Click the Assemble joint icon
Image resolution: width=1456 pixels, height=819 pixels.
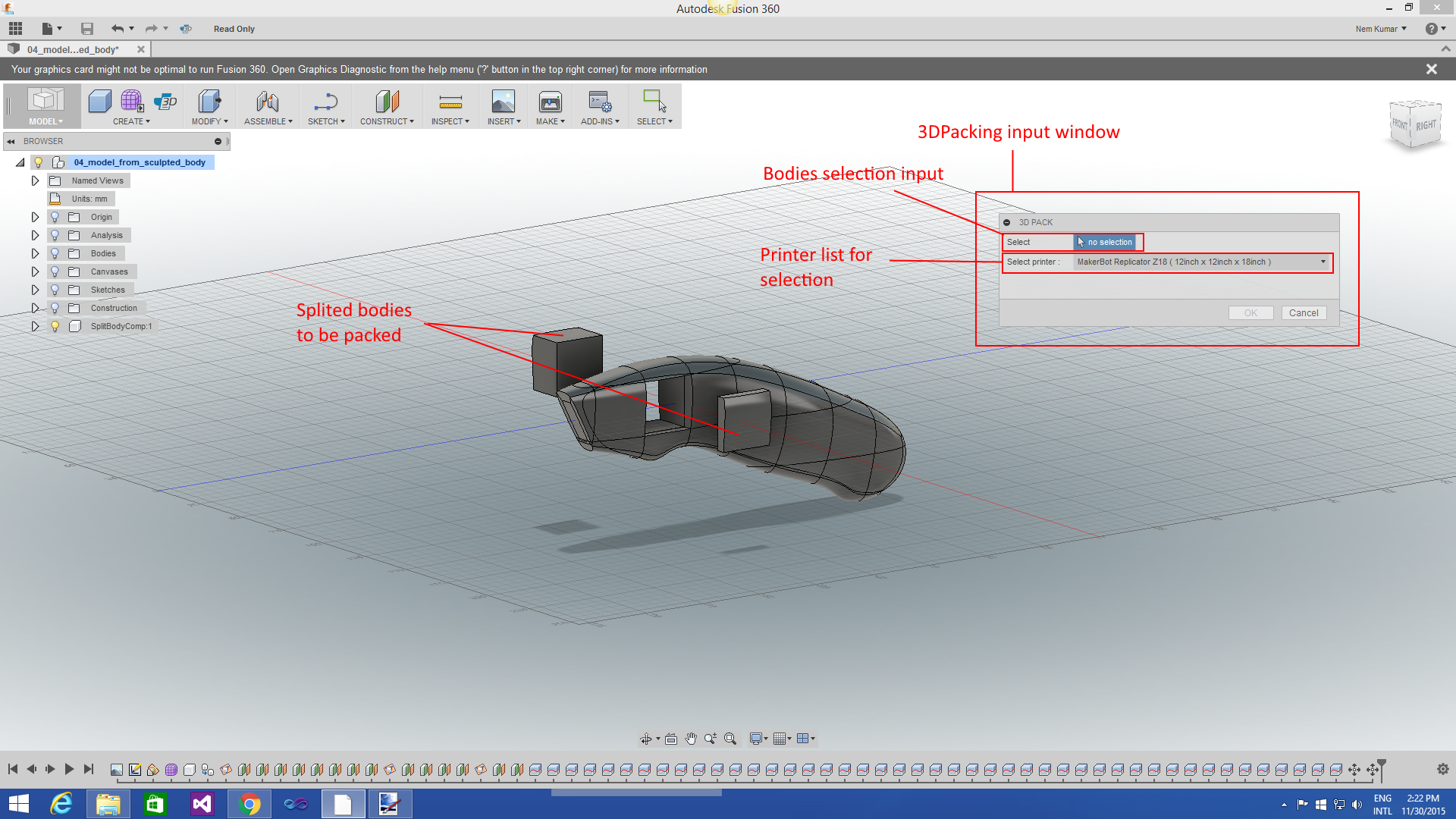pos(268,102)
